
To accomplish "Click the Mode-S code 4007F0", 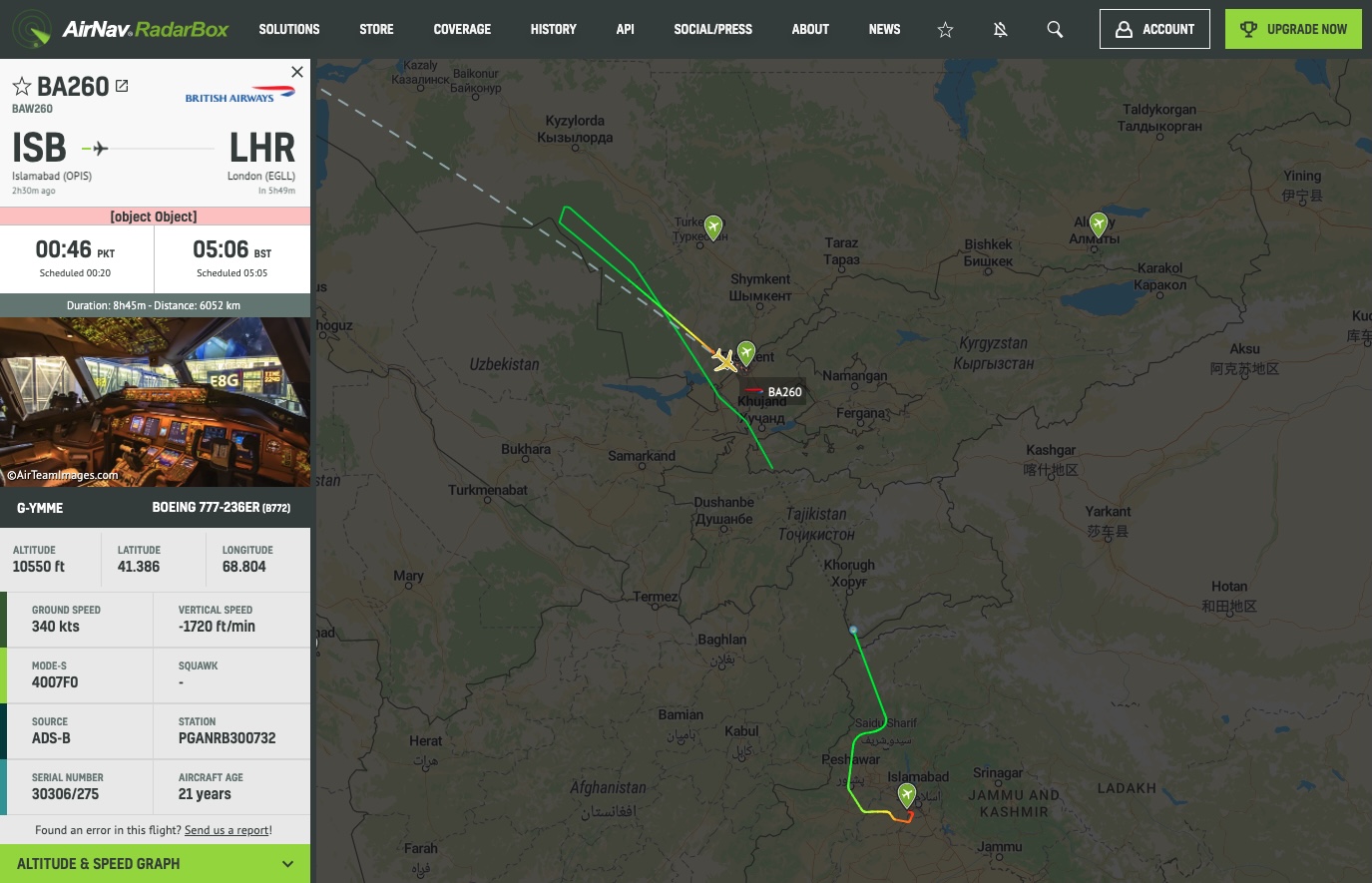I will click(x=55, y=682).
